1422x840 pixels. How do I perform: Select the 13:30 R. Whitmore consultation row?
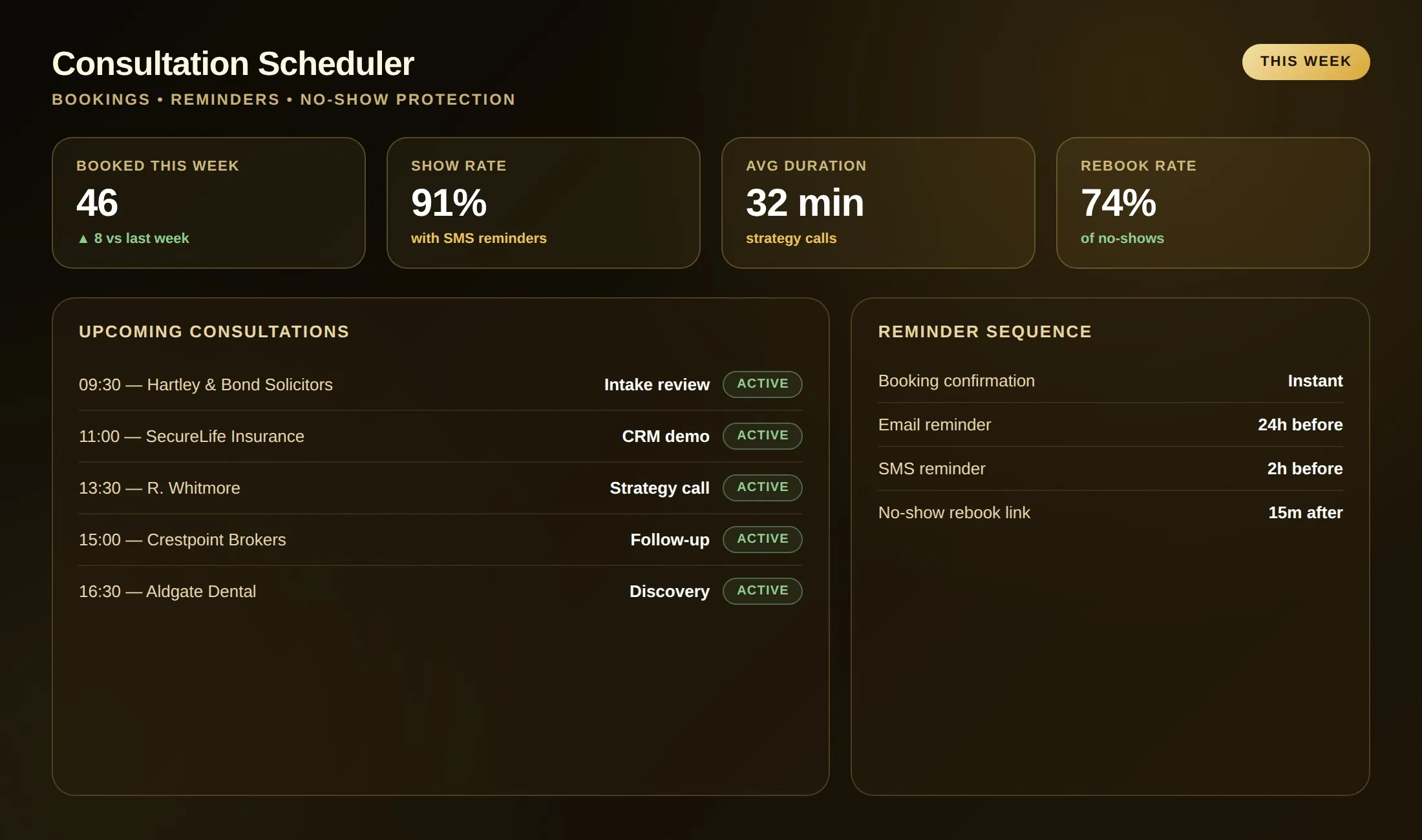click(441, 488)
